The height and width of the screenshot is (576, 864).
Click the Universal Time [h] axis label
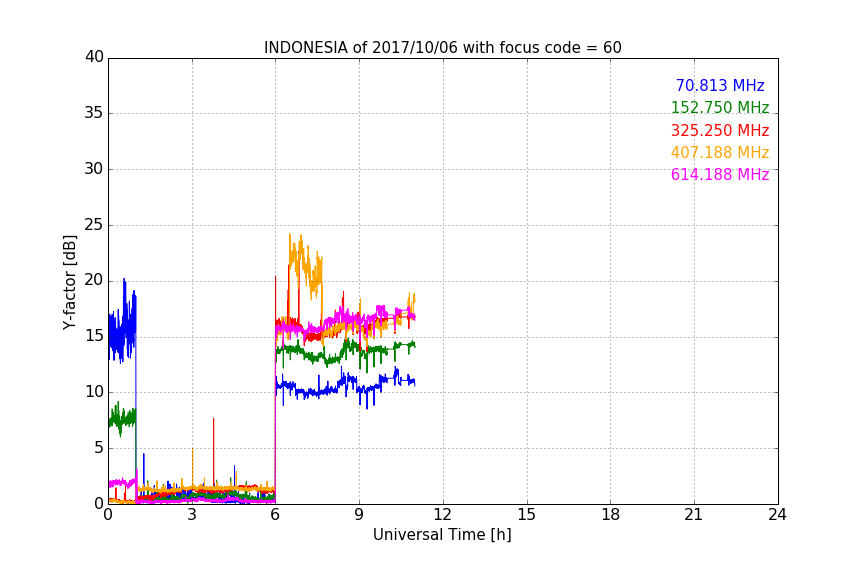click(x=442, y=535)
